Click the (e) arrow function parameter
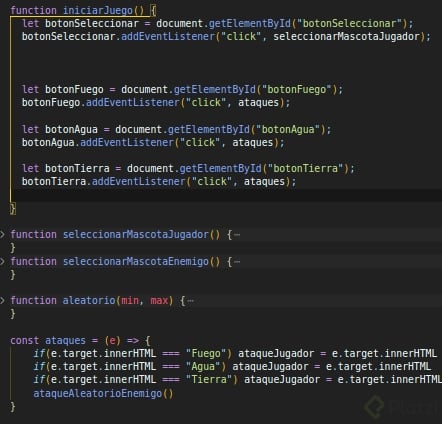Screen dimensions: 442x424 tap(112, 340)
